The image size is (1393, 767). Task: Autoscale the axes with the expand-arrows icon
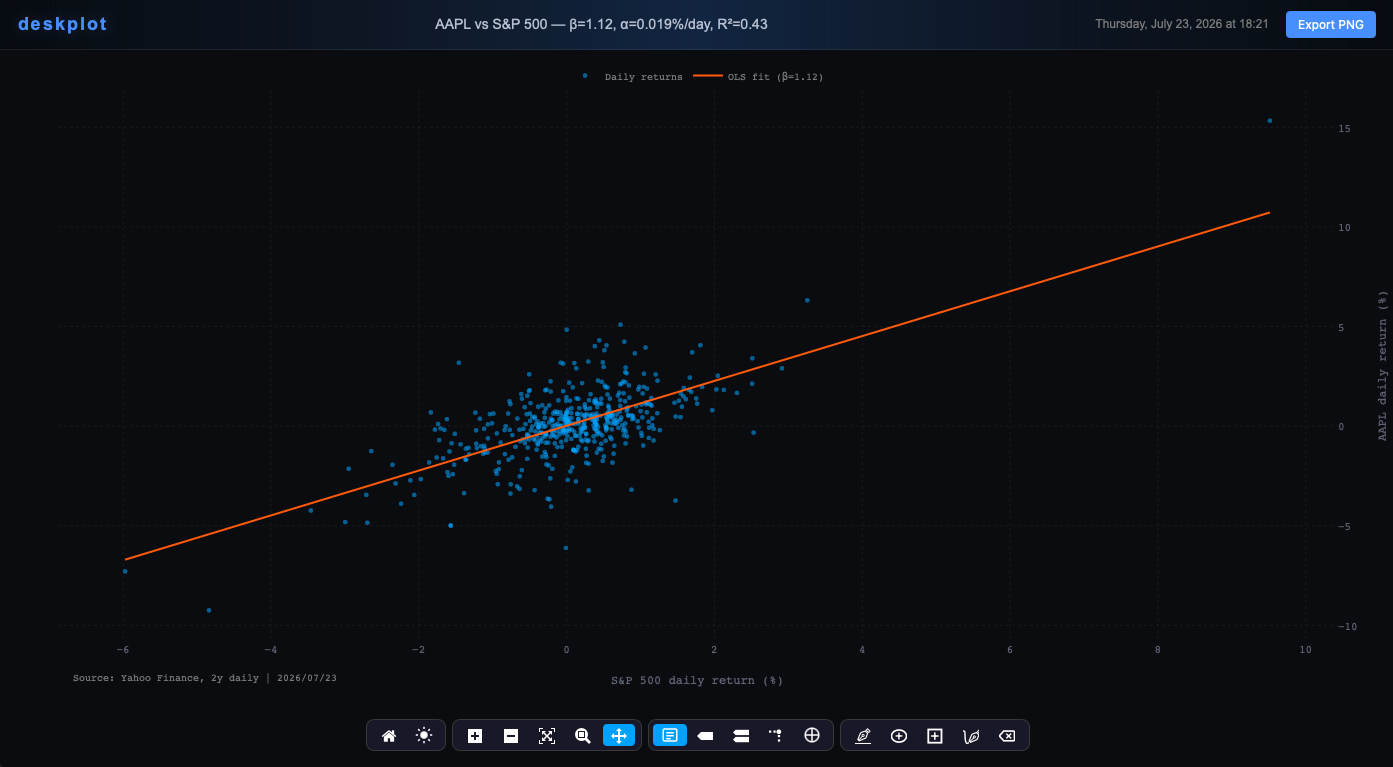(x=547, y=736)
